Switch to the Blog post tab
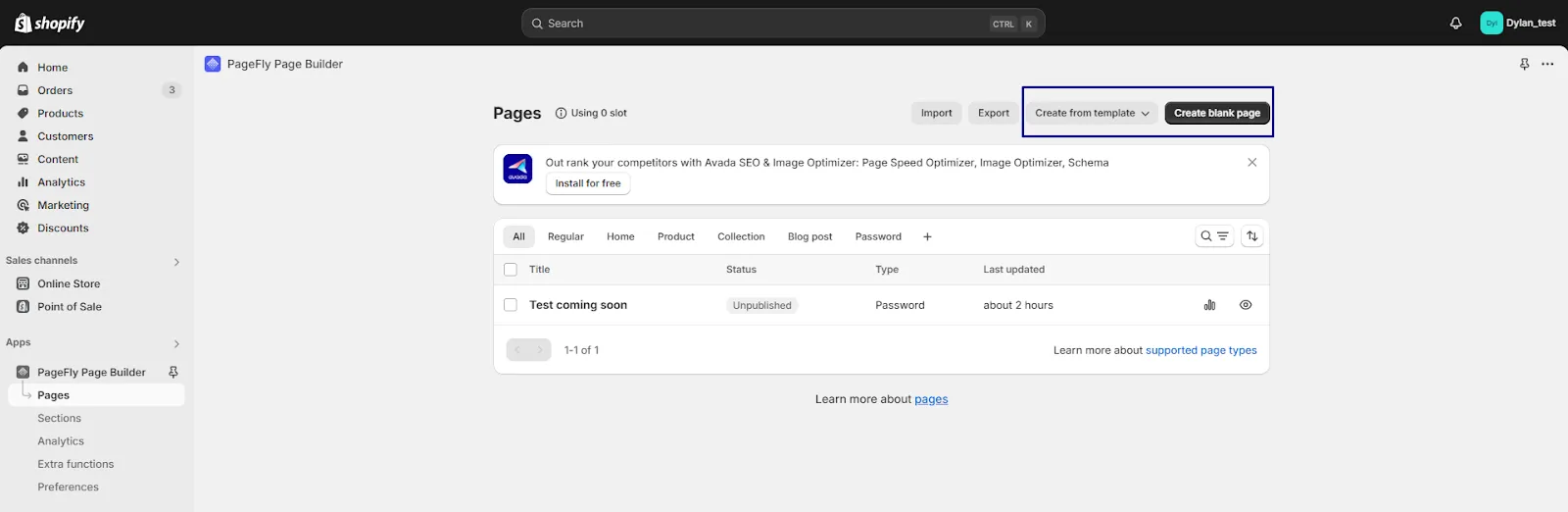The width and height of the screenshot is (1568, 512). click(x=809, y=236)
